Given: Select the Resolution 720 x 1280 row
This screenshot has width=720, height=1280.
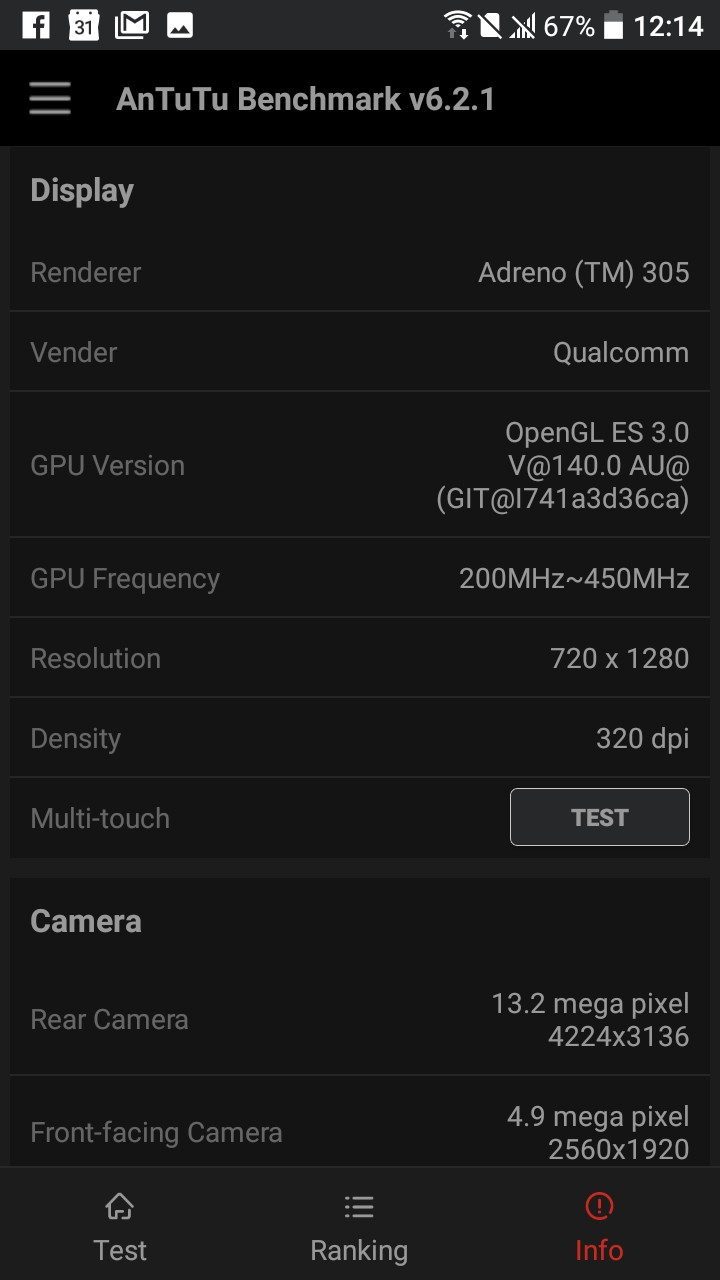Looking at the screenshot, I should (x=360, y=658).
